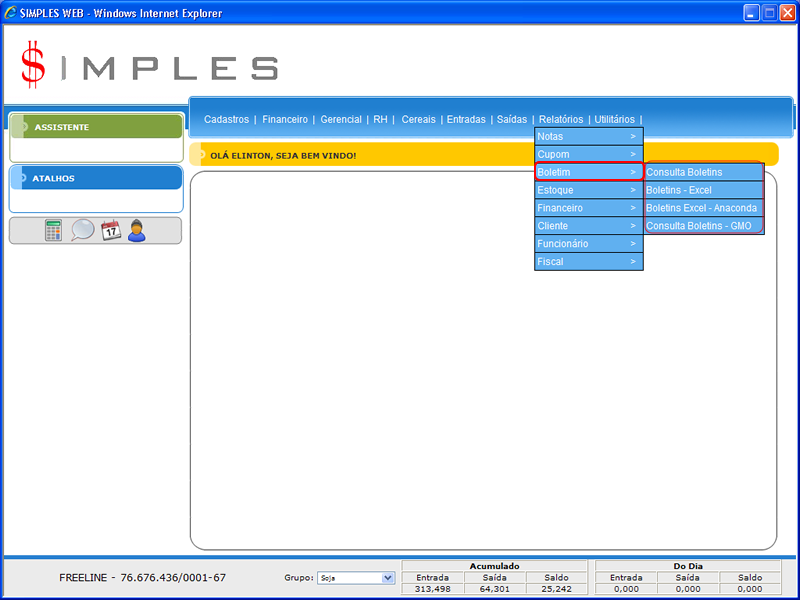Click the speech bubble chat icon
Screen dimensions: 800x600
click(82, 231)
